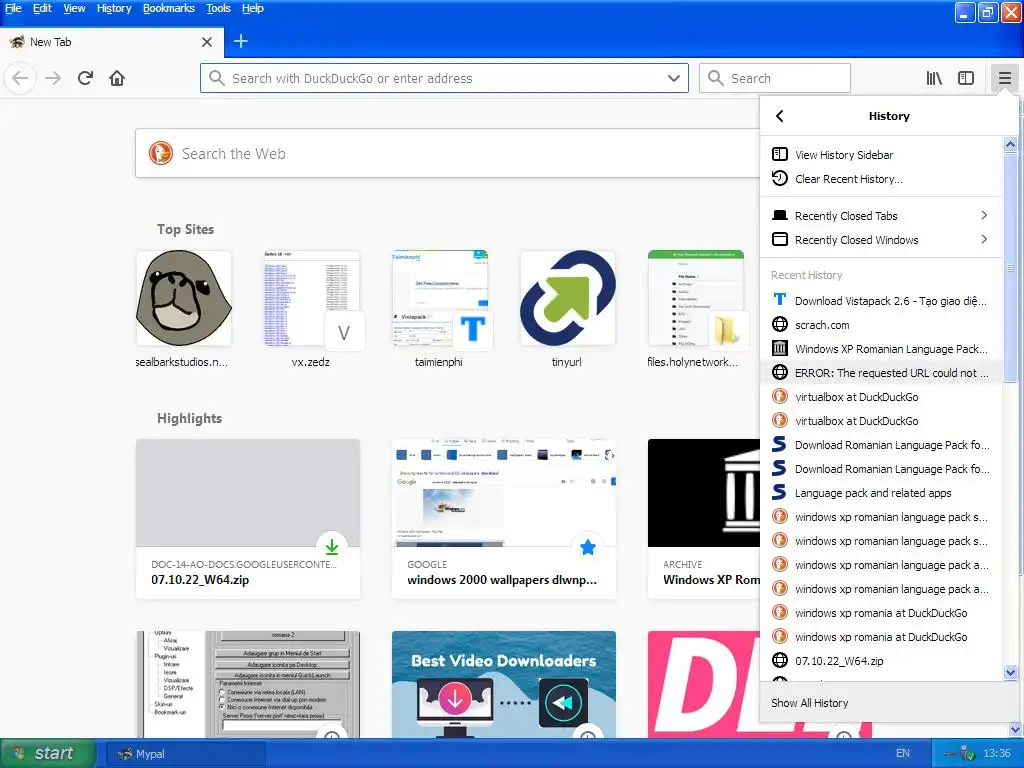Viewport: 1024px width, 768px height.
Task: Return to main menu from History panel
Action: pyautogui.click(x=779, y=116)
